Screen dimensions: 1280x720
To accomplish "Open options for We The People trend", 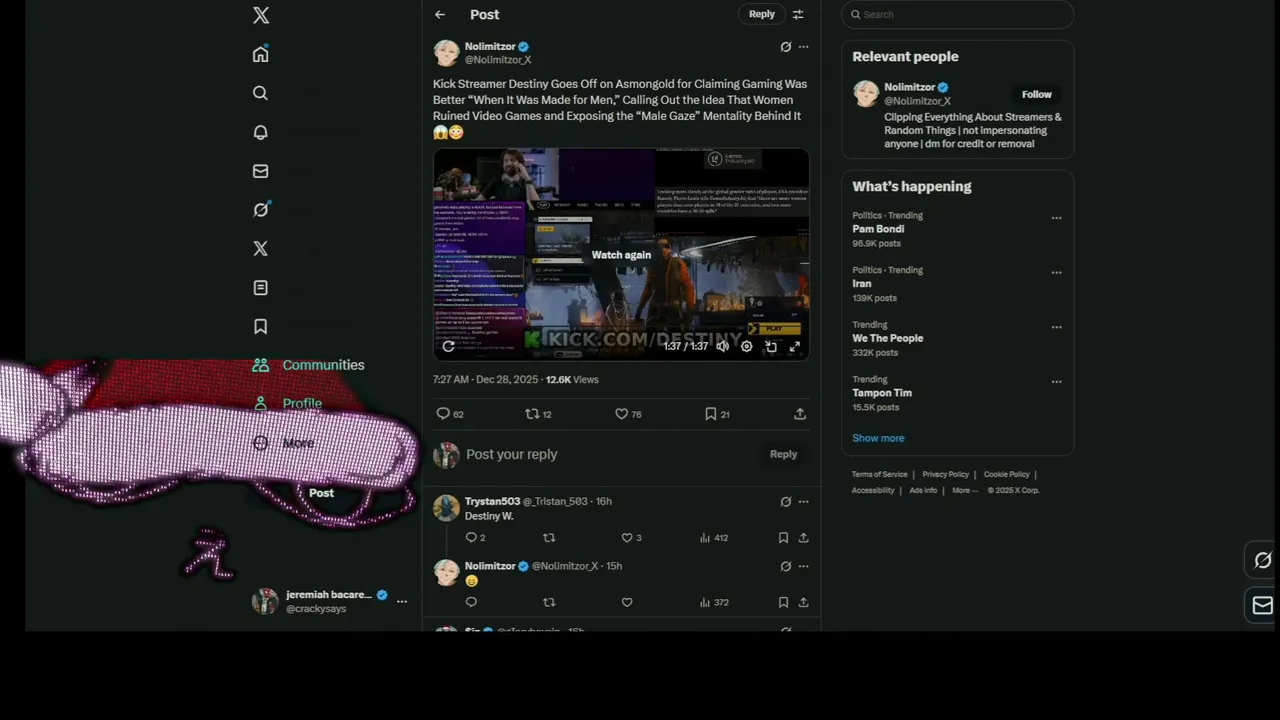I will point(1056,327).
